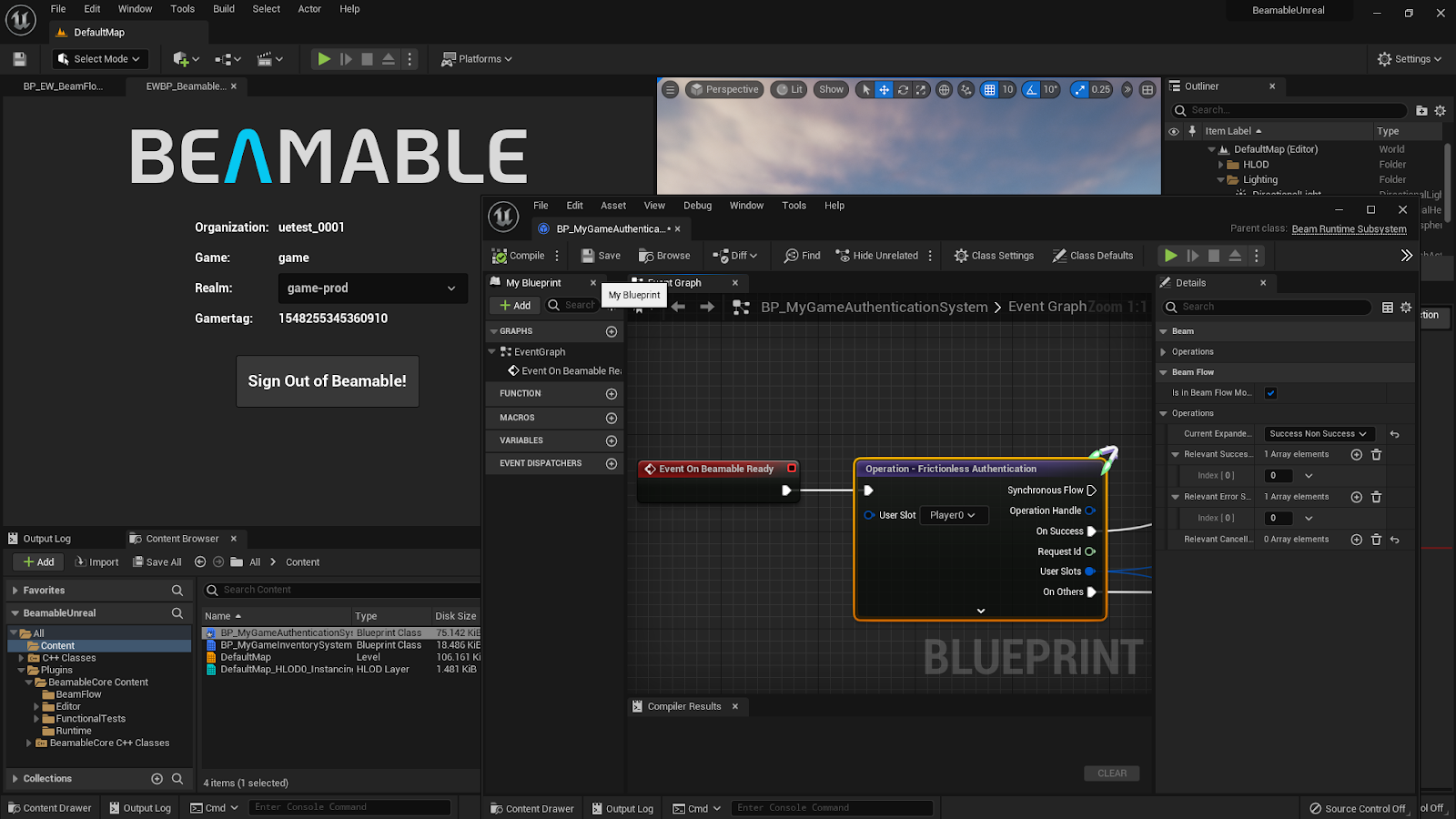
Task: Compile the blueprint
Action: coord(518,256)
